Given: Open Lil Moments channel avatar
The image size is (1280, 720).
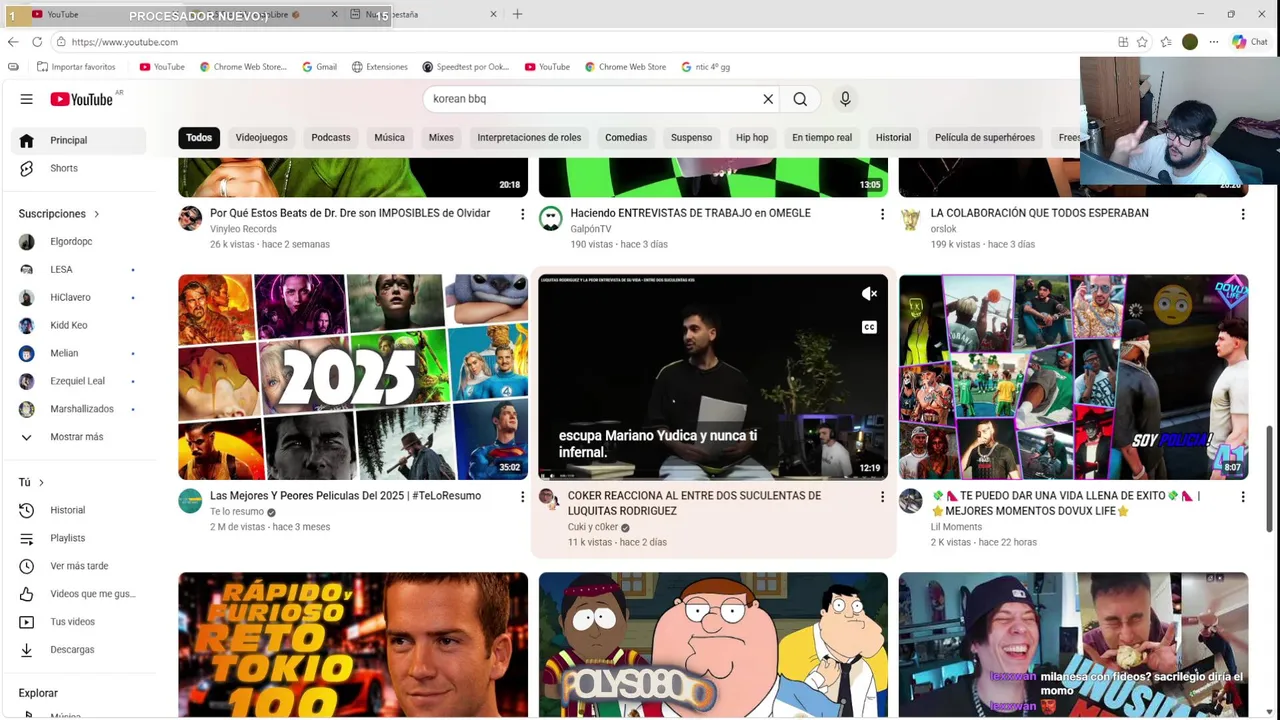Looking at the screenshot, I should pos(910,501).
